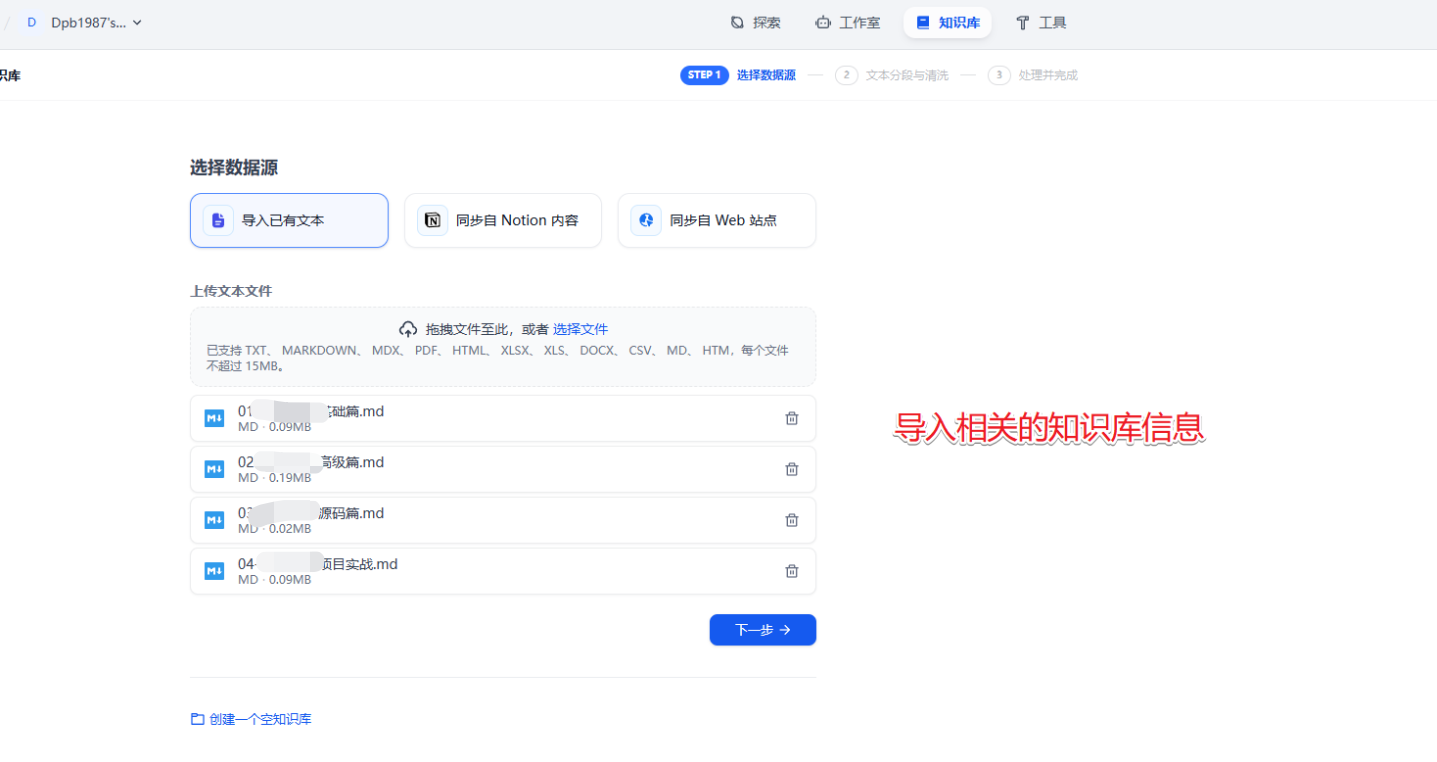Viewport: 1437px width, 762px height.
Task: Click the markdown icon of the 04 file
Action: pos(214,571)
